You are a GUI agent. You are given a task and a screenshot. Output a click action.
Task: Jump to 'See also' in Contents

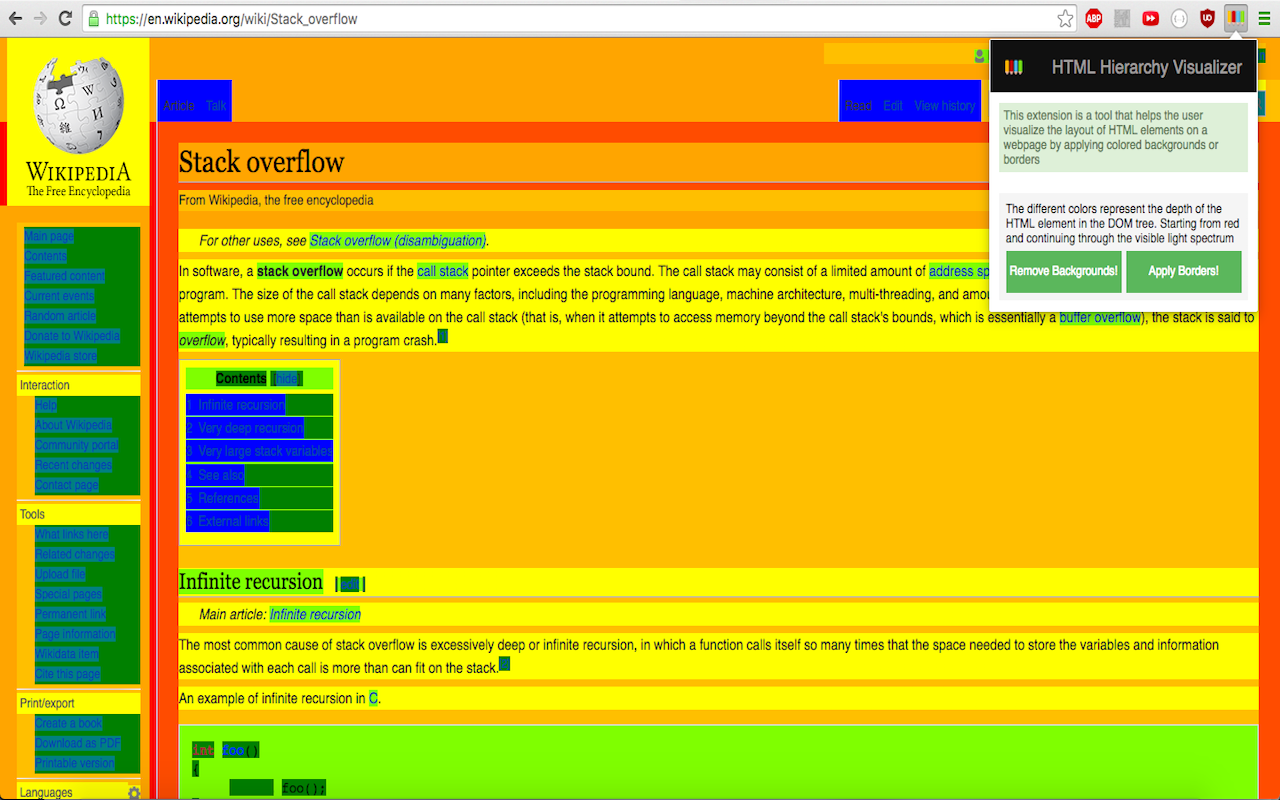[x=215, y=475]
